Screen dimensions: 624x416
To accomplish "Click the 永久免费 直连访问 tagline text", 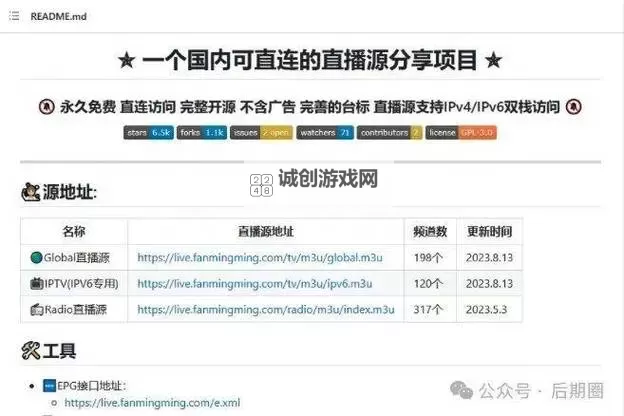I will pos(310,107).
